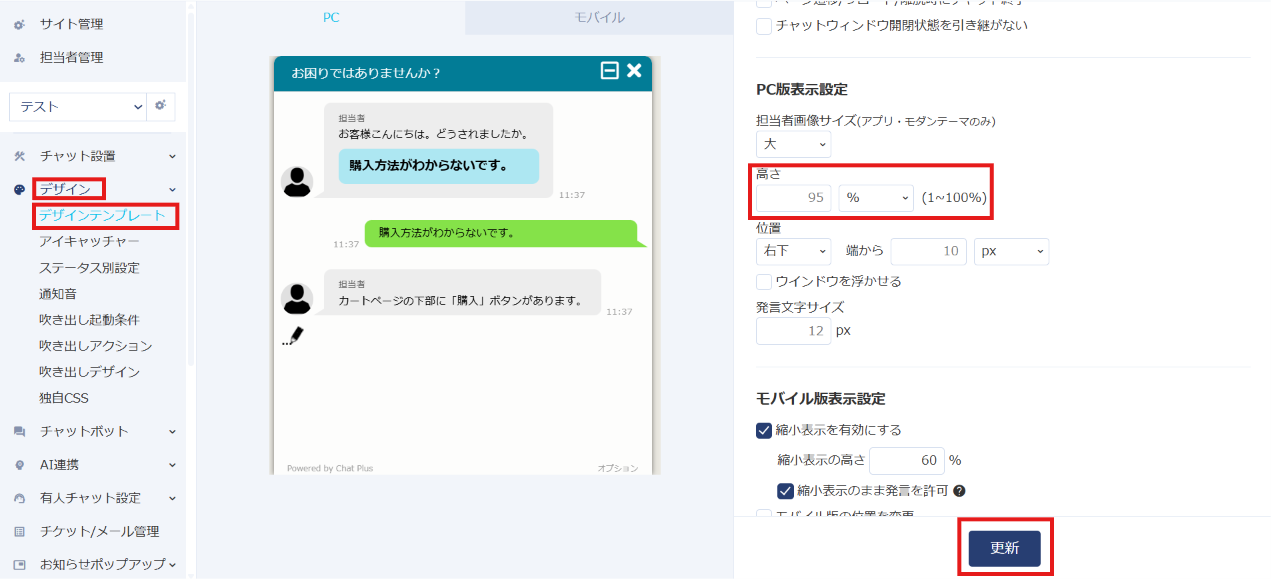
Task: Open アイキャッチャー submenu item
Action: (x=89, y=241)
